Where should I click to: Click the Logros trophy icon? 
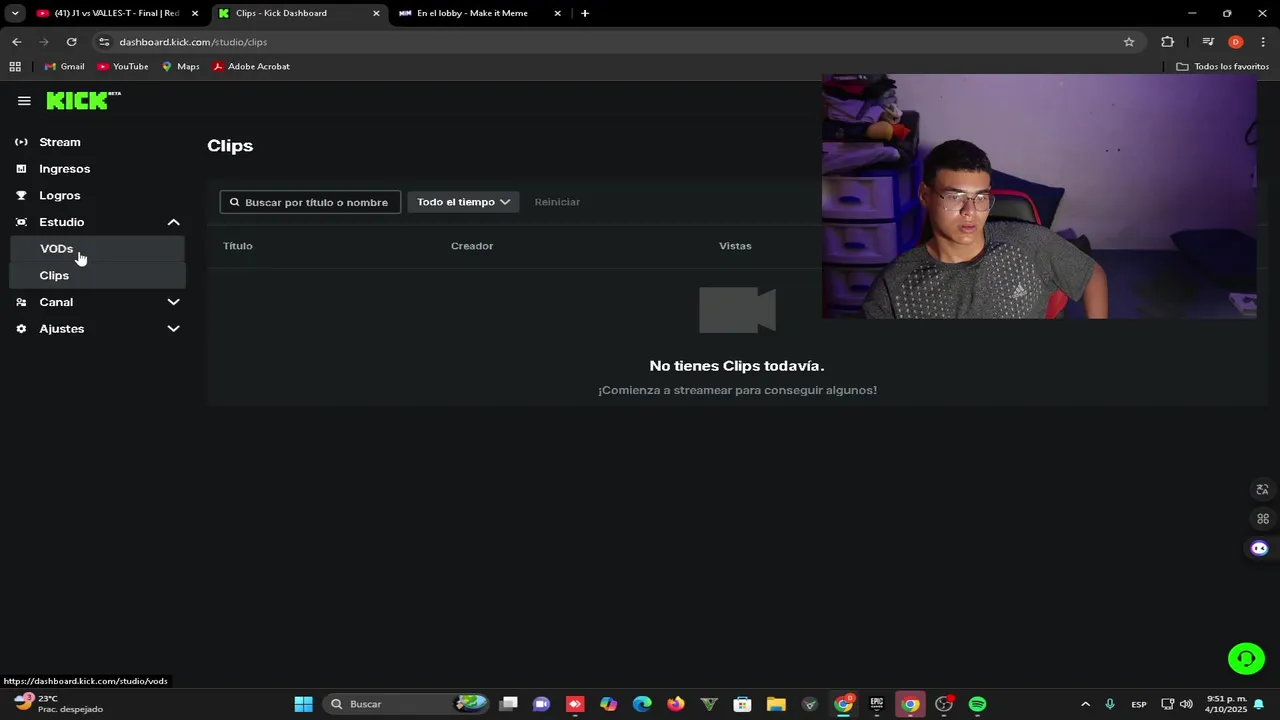(x=21, y=195)
